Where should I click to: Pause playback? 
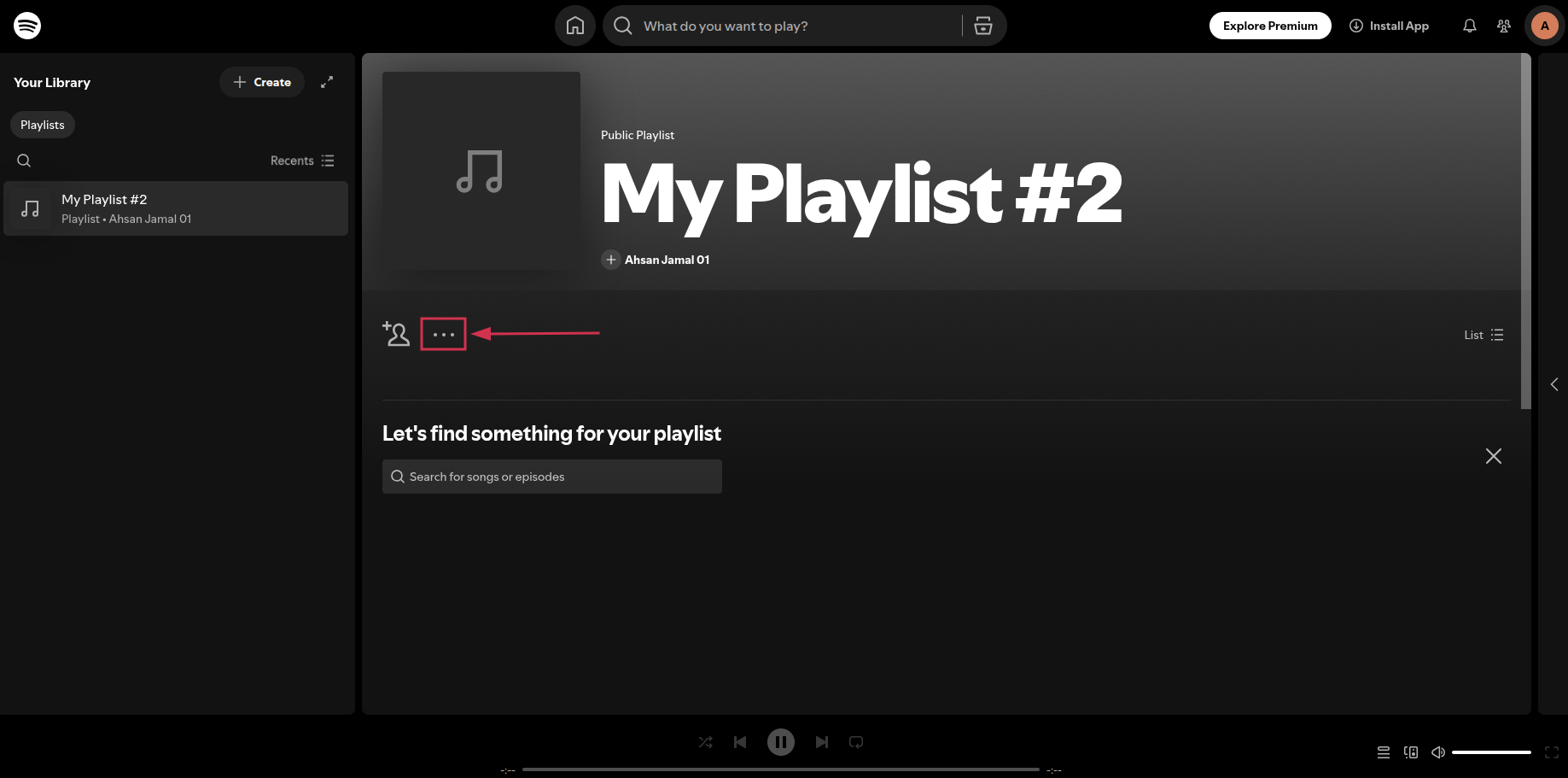[781, 742]
